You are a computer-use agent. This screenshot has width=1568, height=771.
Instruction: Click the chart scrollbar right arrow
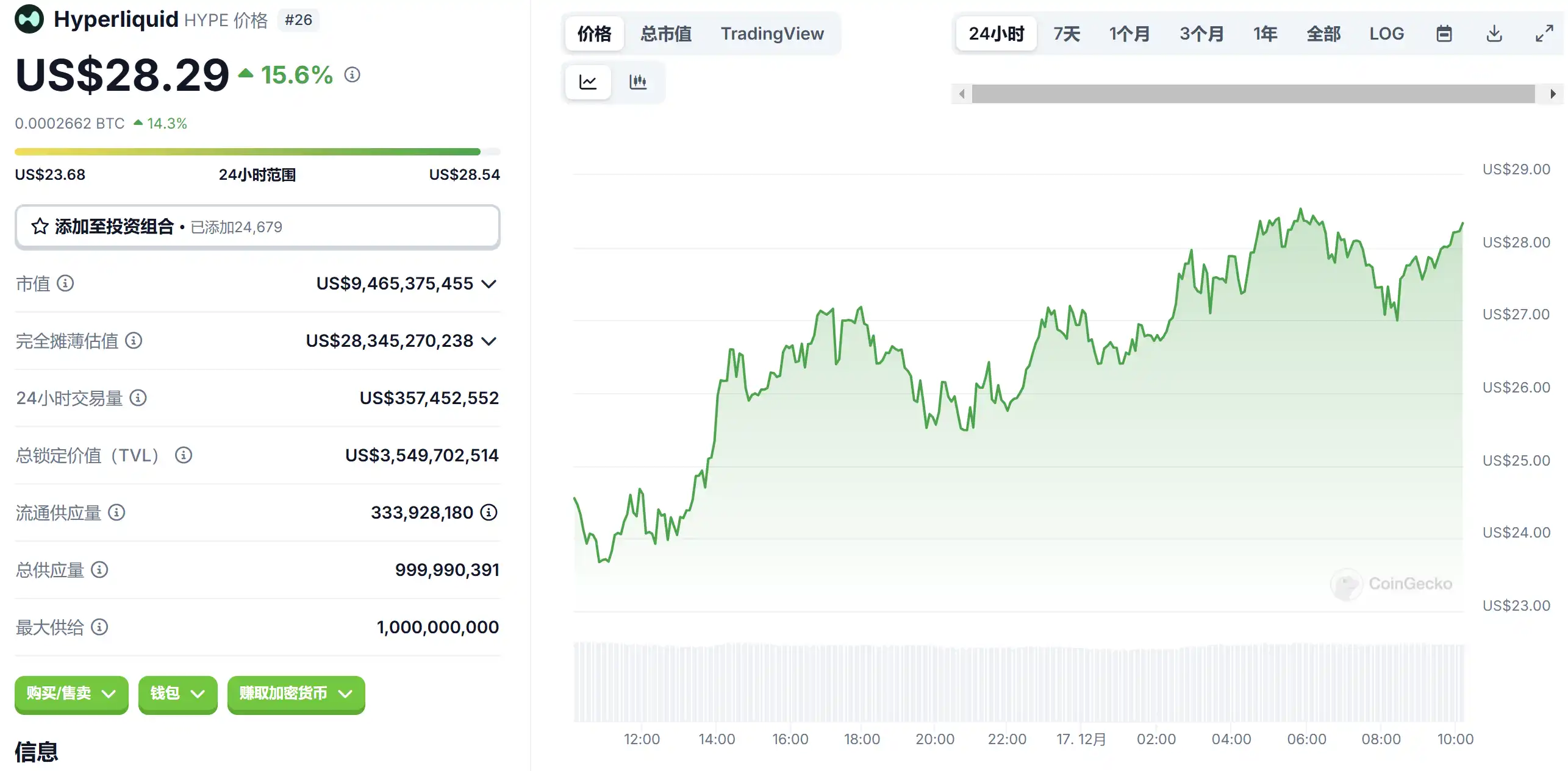[1553, 94]
